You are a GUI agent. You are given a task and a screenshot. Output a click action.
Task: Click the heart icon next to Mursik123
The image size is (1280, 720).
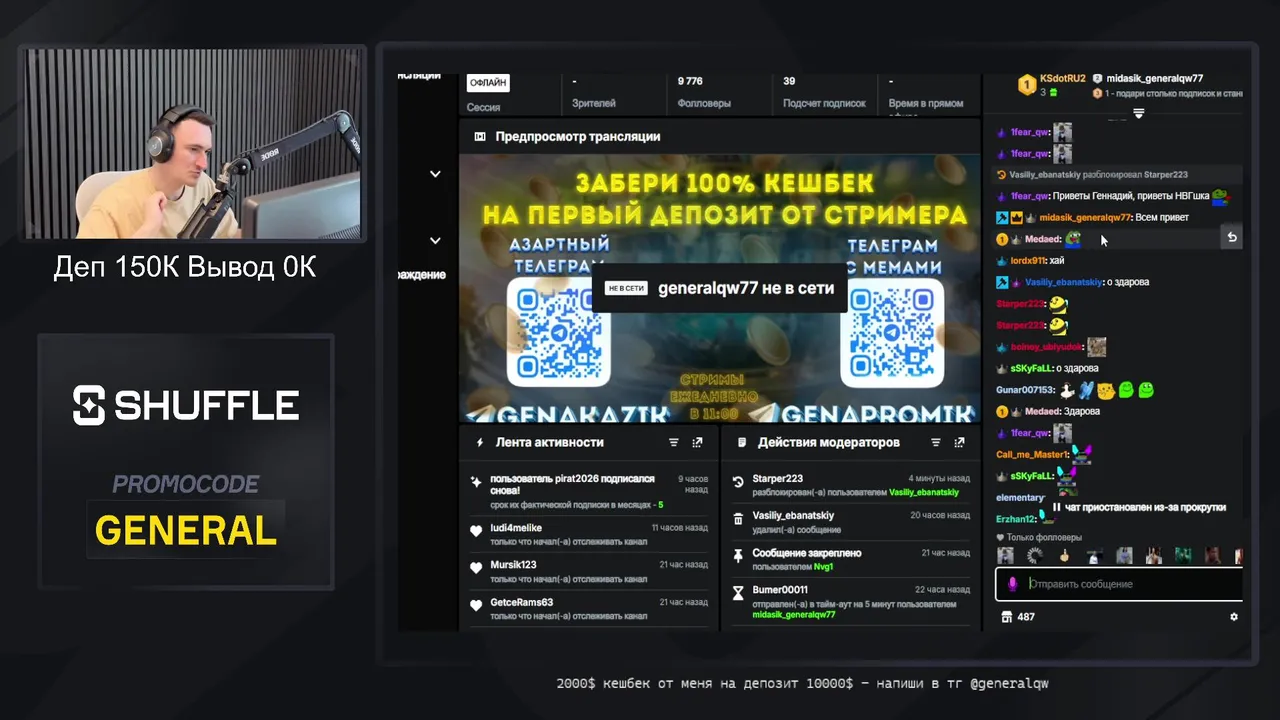476,569
